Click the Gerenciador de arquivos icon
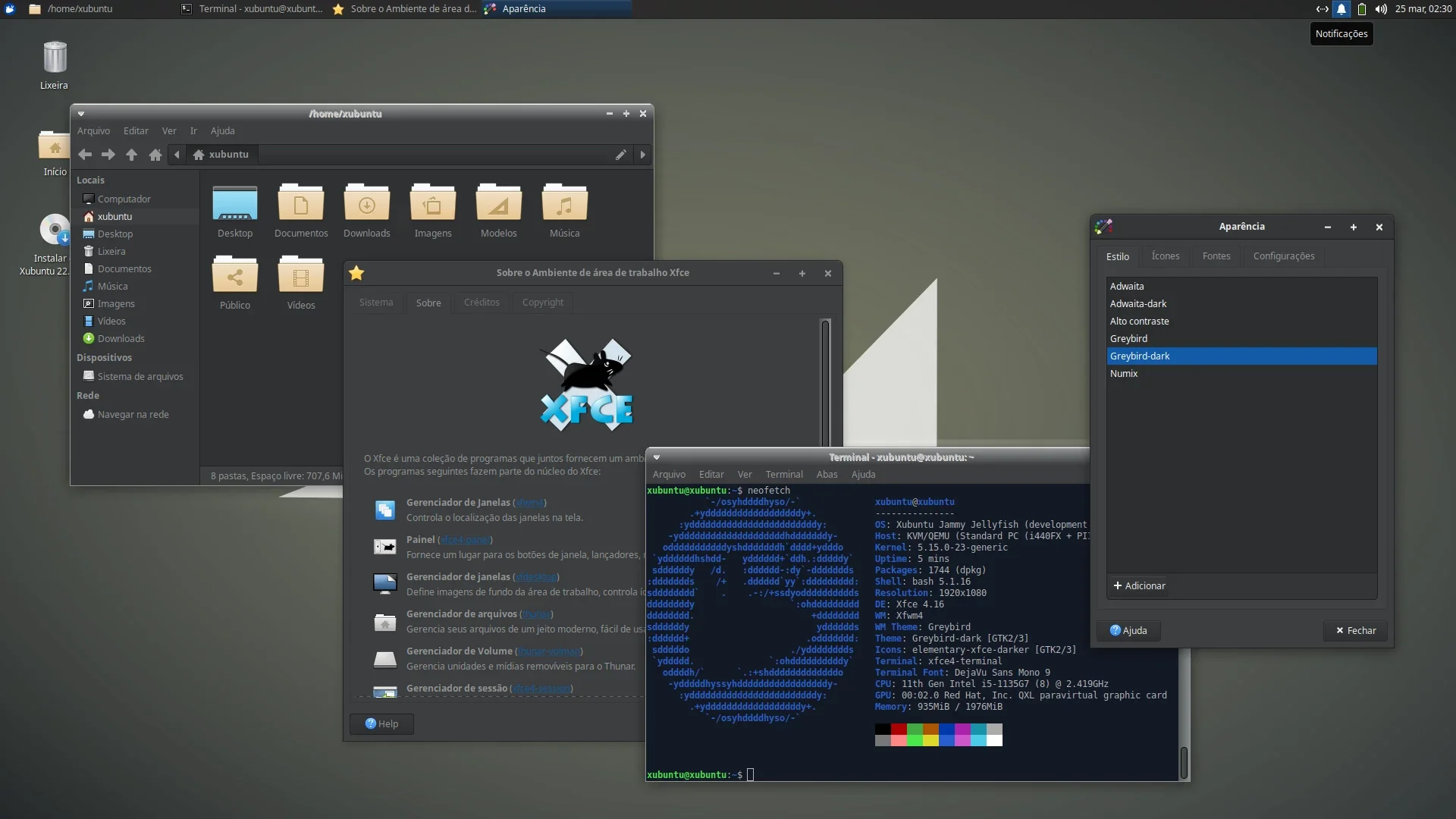 point(385,621)
